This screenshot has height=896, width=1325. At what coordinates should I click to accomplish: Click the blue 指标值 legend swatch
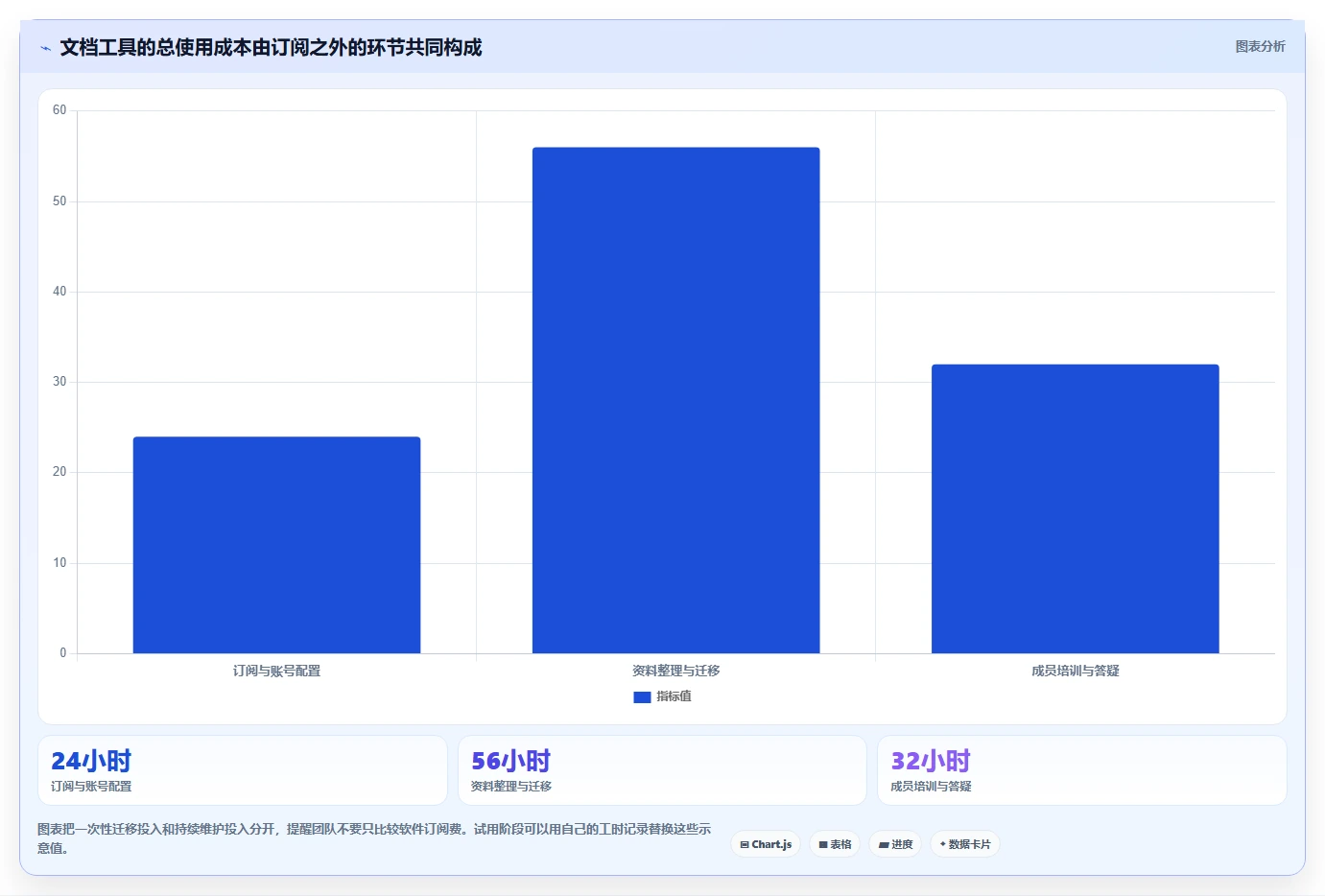coord(642,697)
